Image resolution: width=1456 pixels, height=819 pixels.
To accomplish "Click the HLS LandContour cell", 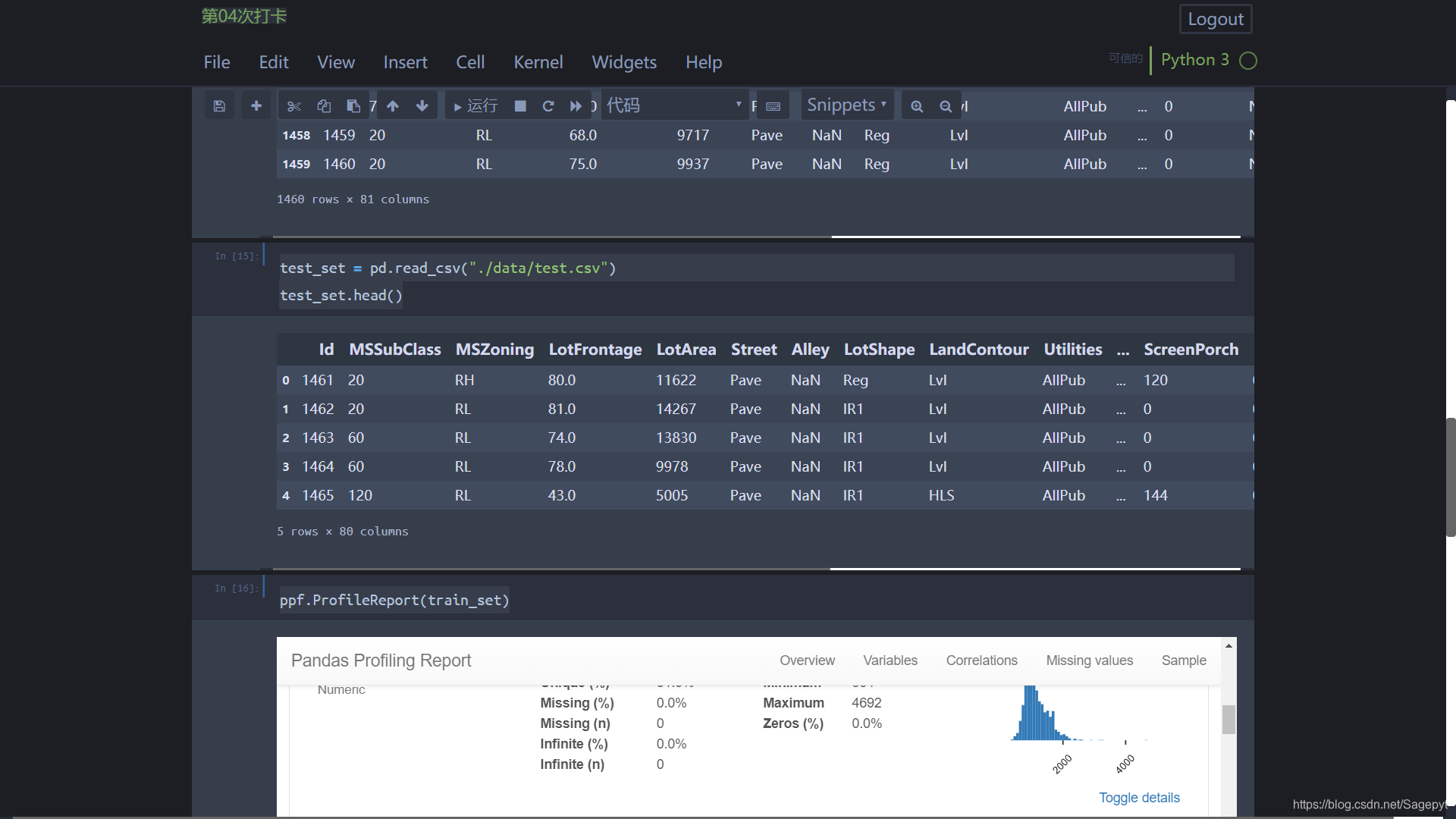I will (x=942, y=496).
